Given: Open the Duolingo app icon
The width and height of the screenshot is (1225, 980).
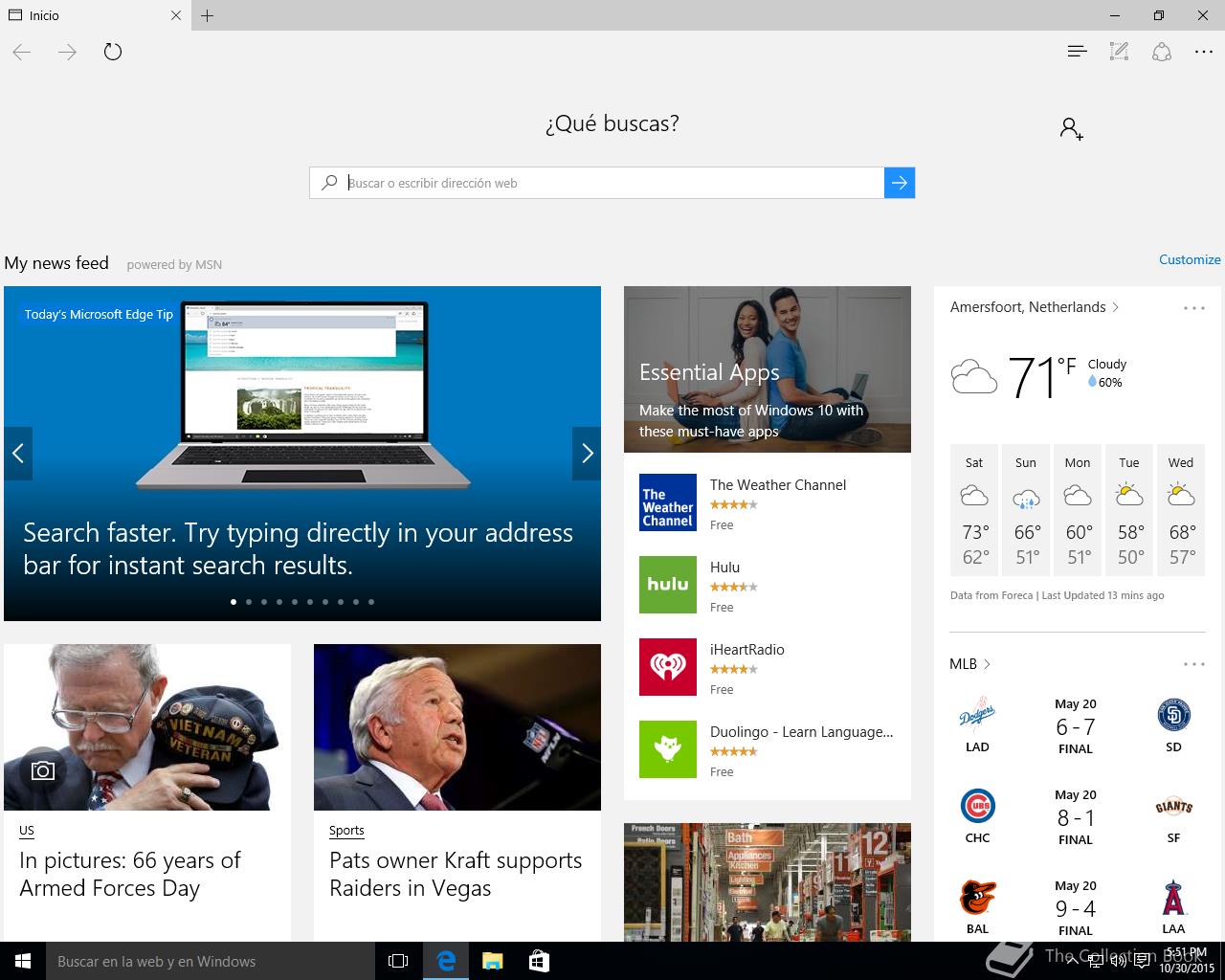Looking at the screenshot, I should point(668,749).
